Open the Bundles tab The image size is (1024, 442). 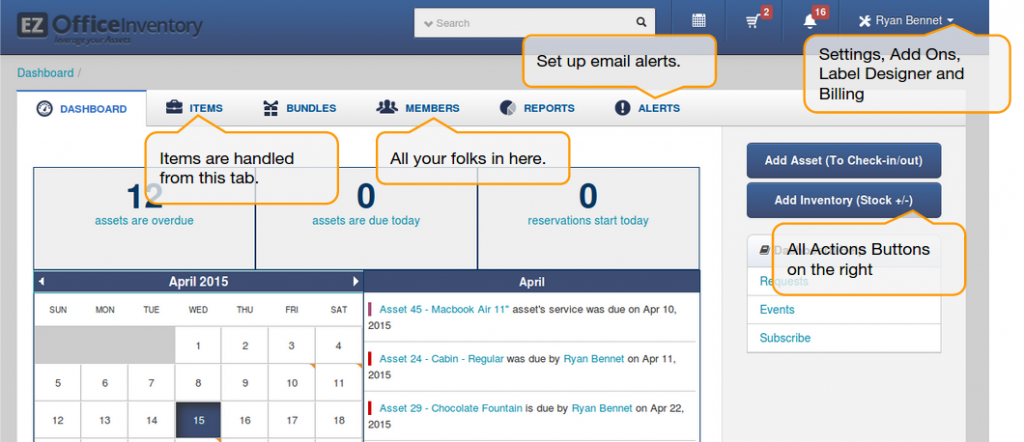click(299, 108)
